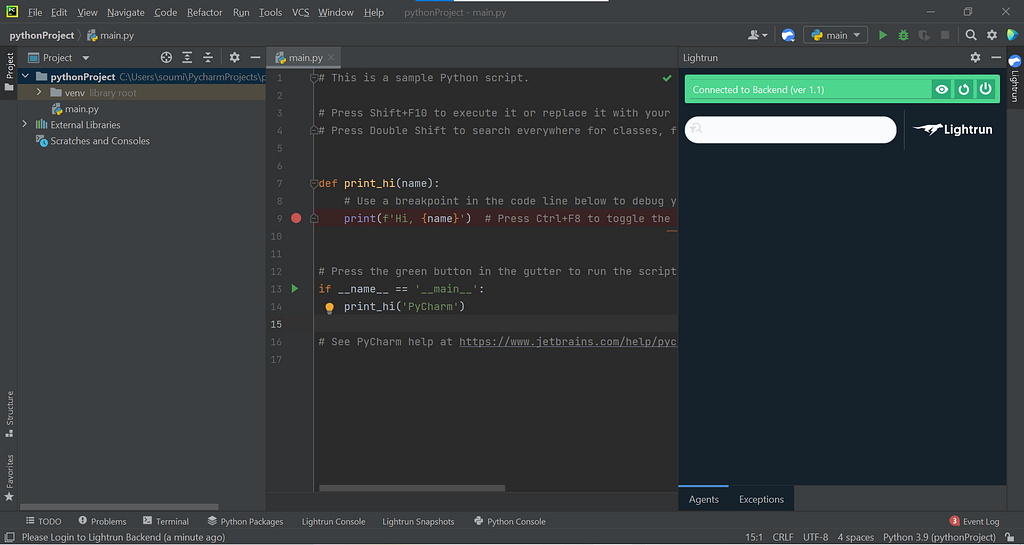Open the Navigate menu
This screenshot has width=1024, height=545.
[x=125, y=12]
